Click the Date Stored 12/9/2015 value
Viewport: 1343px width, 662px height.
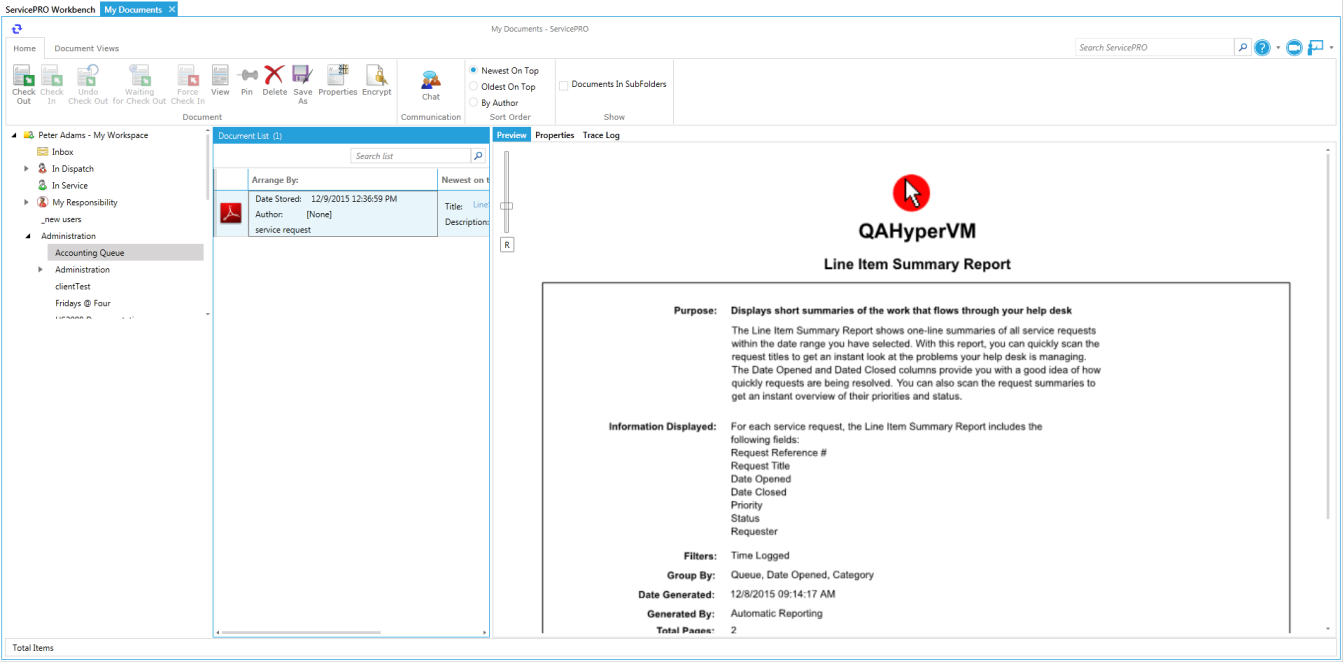(x=354, y=199)
